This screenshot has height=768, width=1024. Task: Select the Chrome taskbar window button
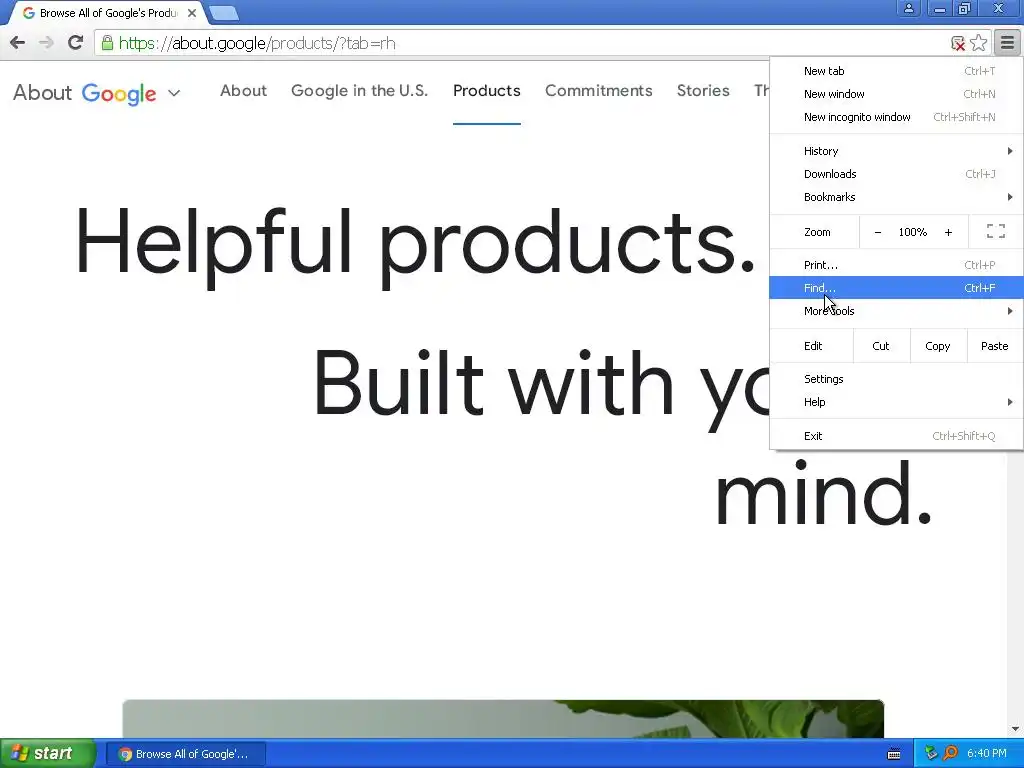point(185,754)
